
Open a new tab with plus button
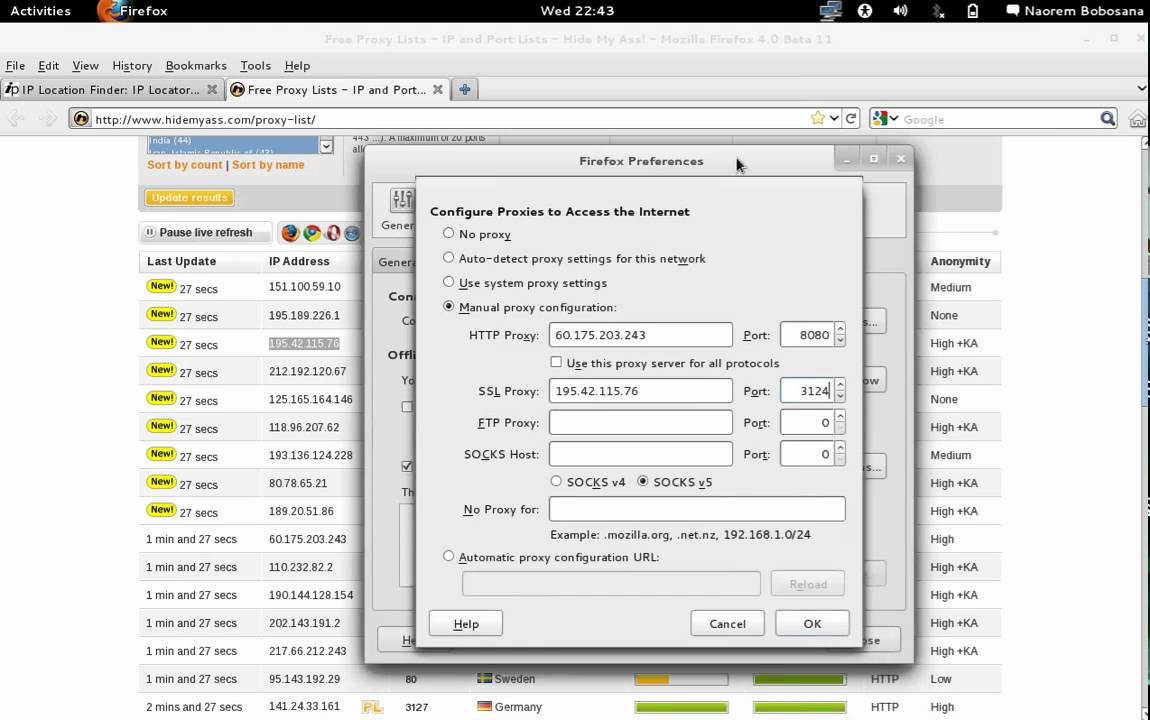(x=464, y=89)
